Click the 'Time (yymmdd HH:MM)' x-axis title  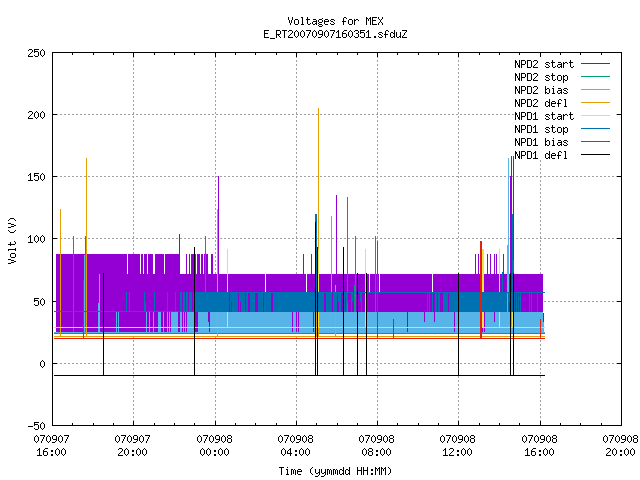coord(335,471)
